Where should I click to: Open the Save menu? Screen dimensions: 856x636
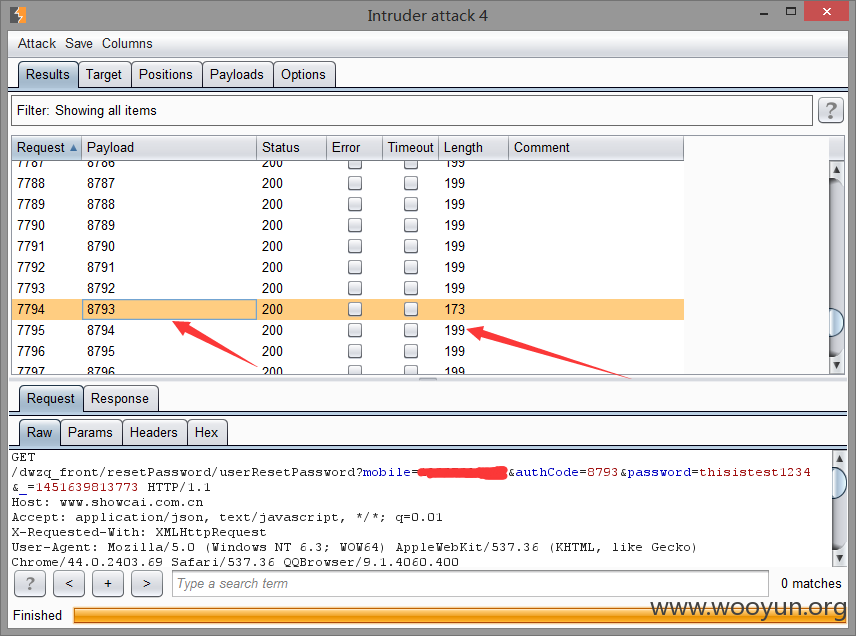pos(79,44)
